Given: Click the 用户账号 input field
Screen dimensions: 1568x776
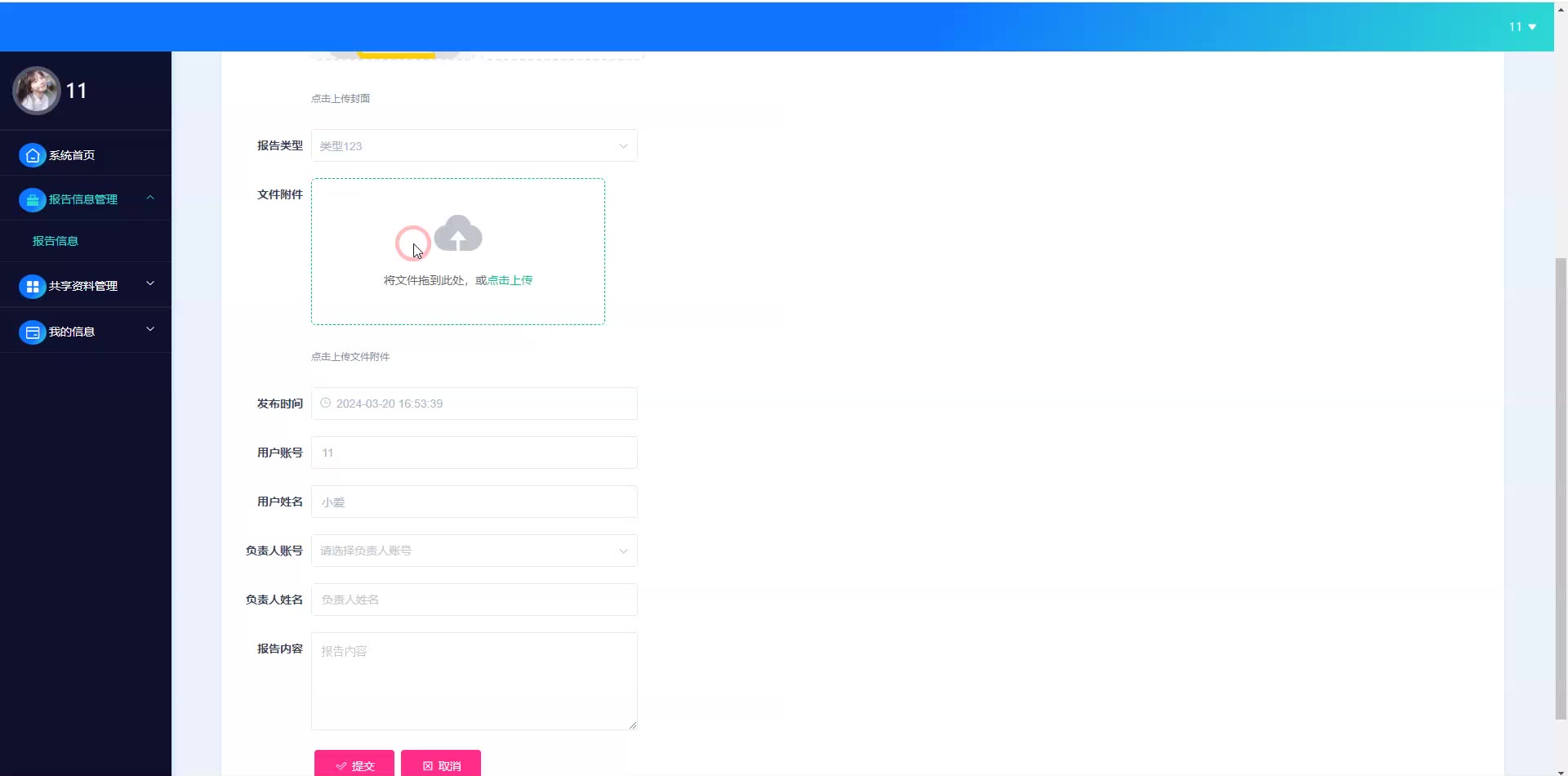Looking at the screenshot, I should point(474,453).
